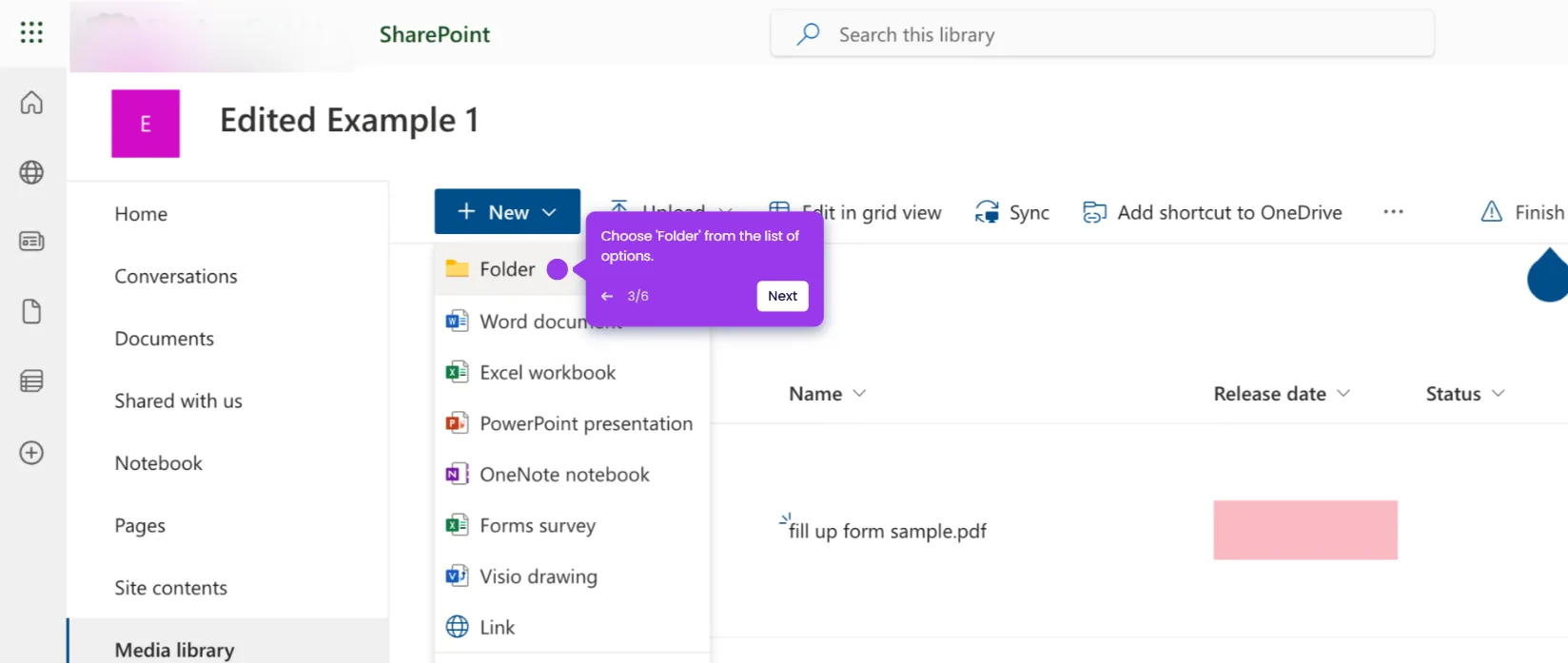
Task: Select Forms survey menu option
Action: pyautogui.click(x=572, y=525)
